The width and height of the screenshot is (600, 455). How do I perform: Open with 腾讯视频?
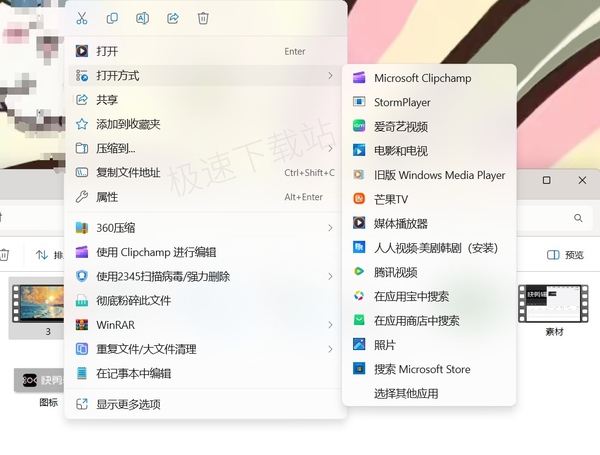click(x=429, y=272)
